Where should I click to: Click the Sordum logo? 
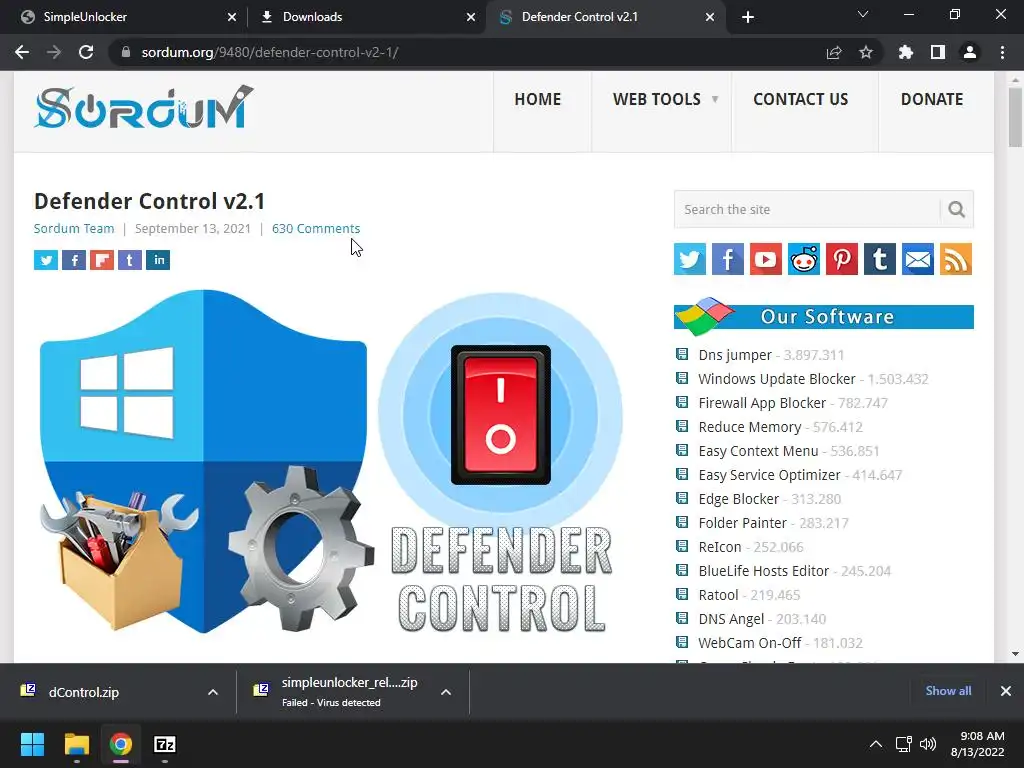144,107
